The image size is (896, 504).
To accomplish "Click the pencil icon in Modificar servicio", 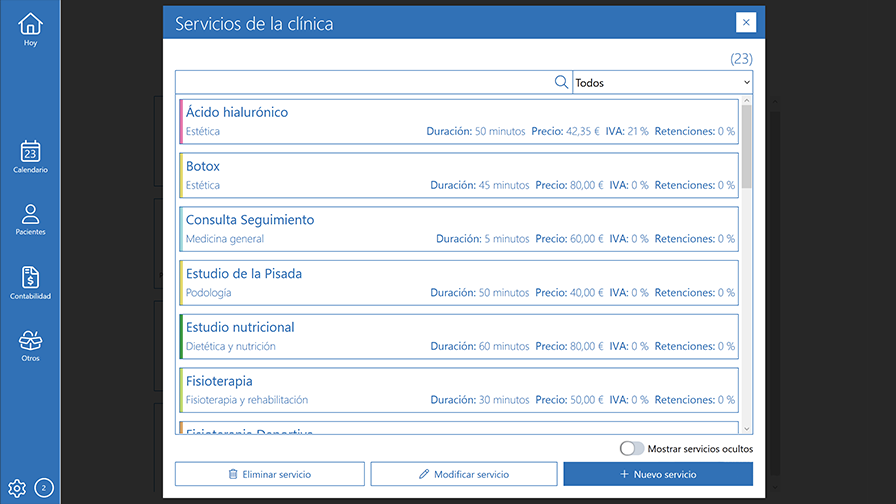I will coord(423,474).
